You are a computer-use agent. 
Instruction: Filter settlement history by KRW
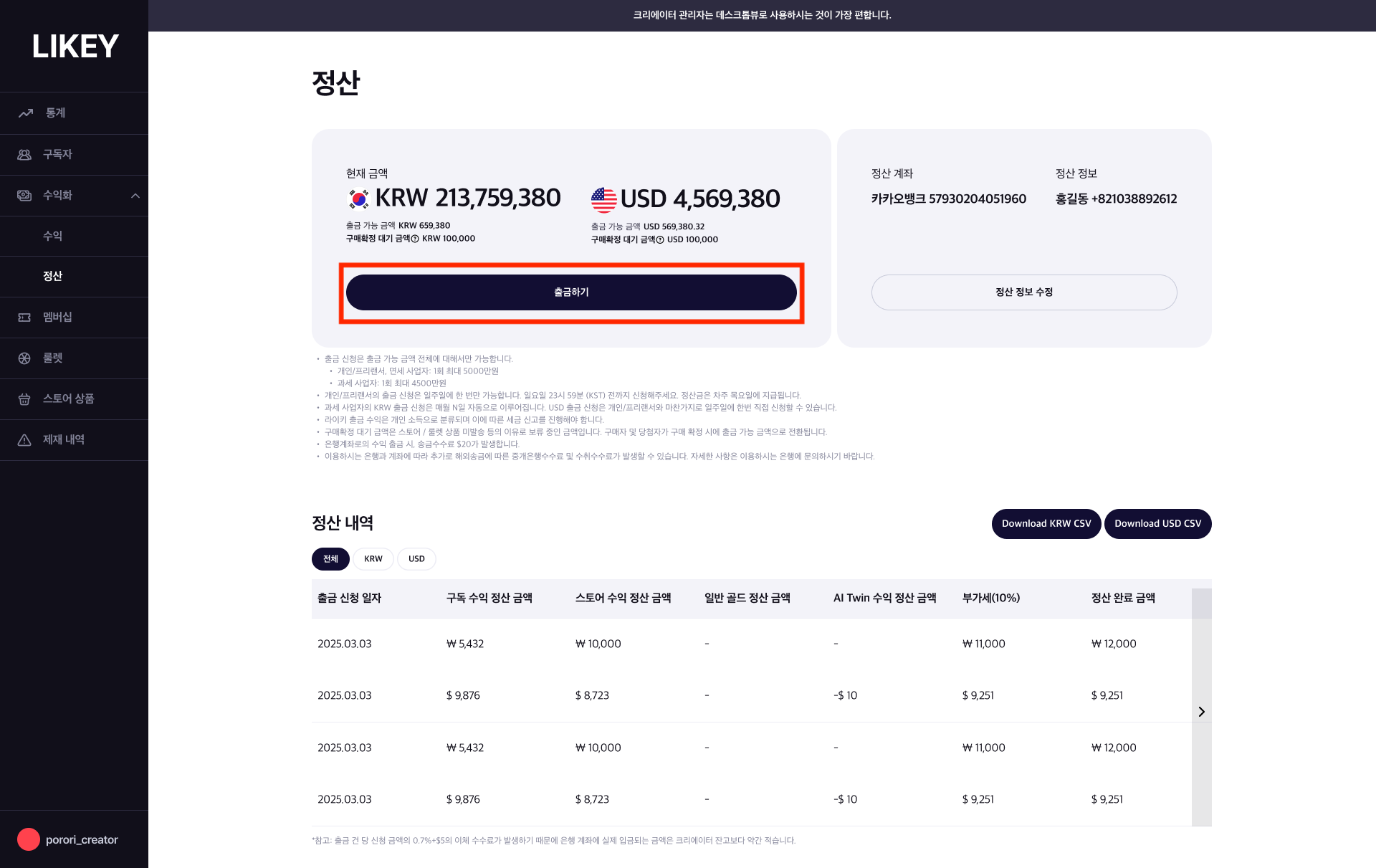(x=373, y=558)
